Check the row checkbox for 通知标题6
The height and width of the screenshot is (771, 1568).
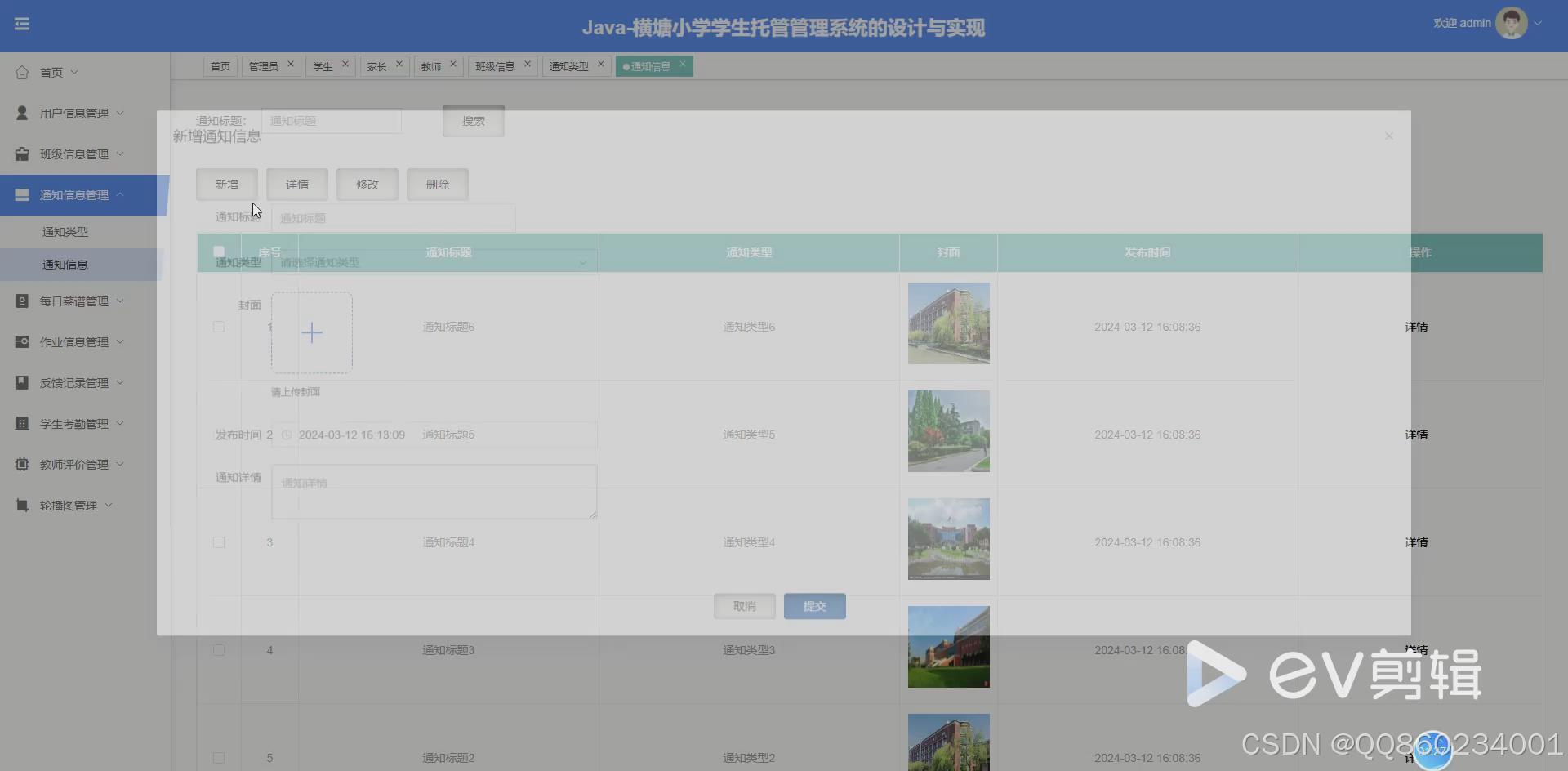[219, 327]
